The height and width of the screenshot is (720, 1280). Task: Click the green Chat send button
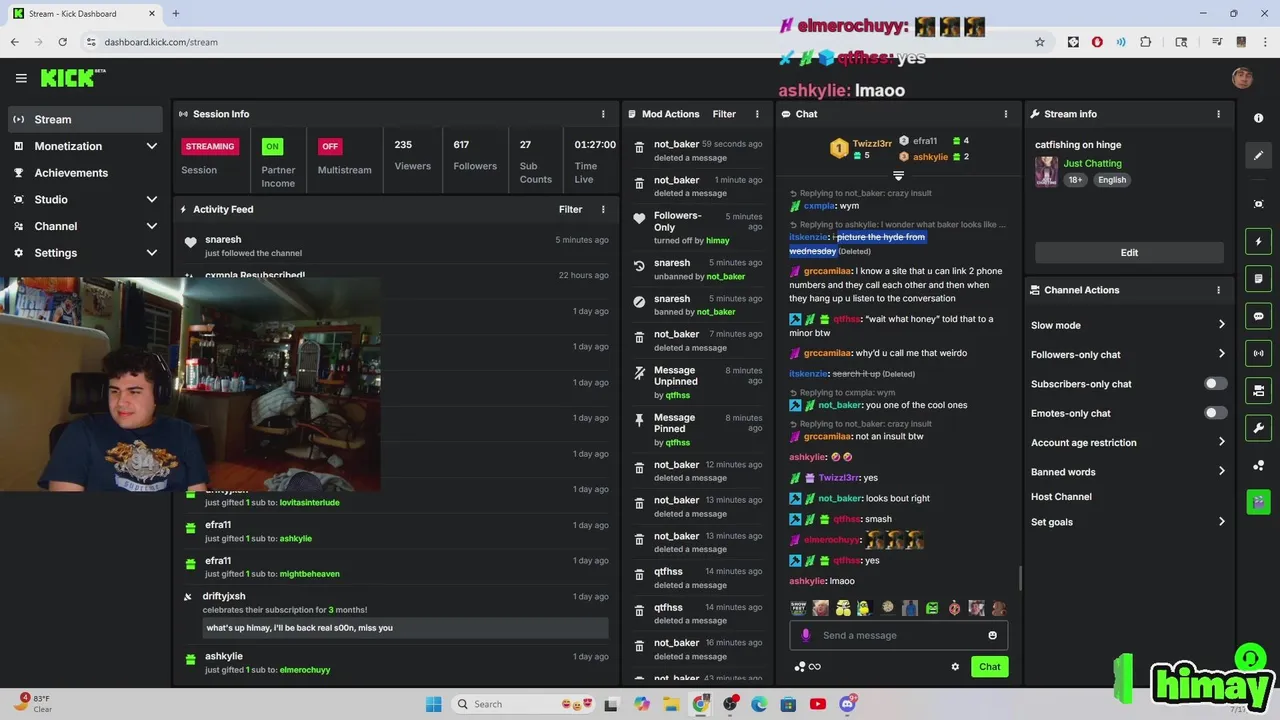[x=989, y=667]
